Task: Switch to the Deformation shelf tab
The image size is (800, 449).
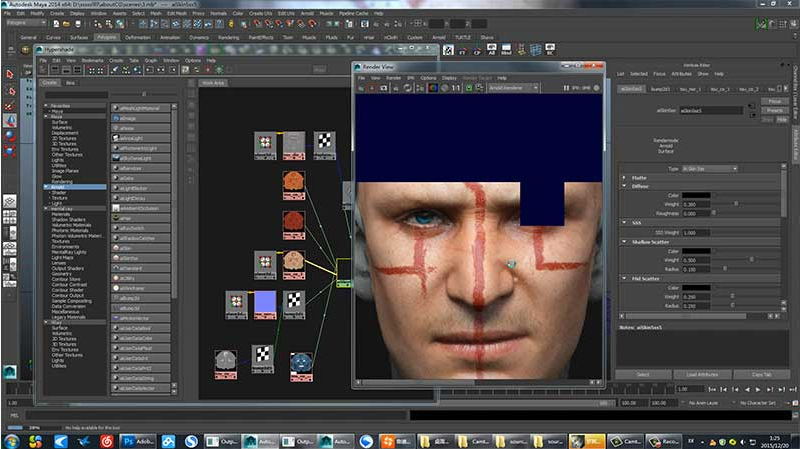Action: point(138,37)
